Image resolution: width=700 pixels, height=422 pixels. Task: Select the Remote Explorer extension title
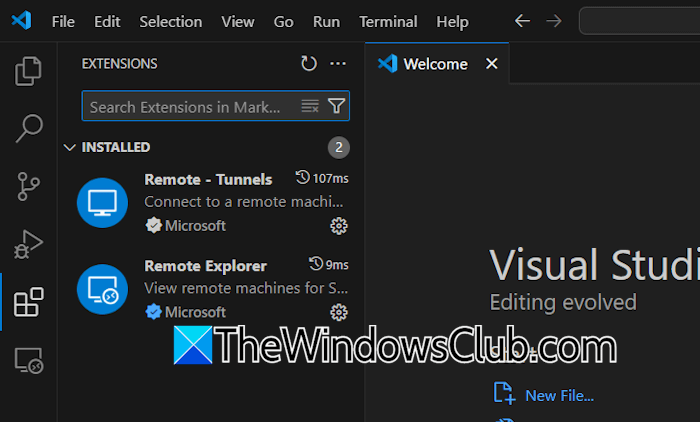tap(205, 266)
